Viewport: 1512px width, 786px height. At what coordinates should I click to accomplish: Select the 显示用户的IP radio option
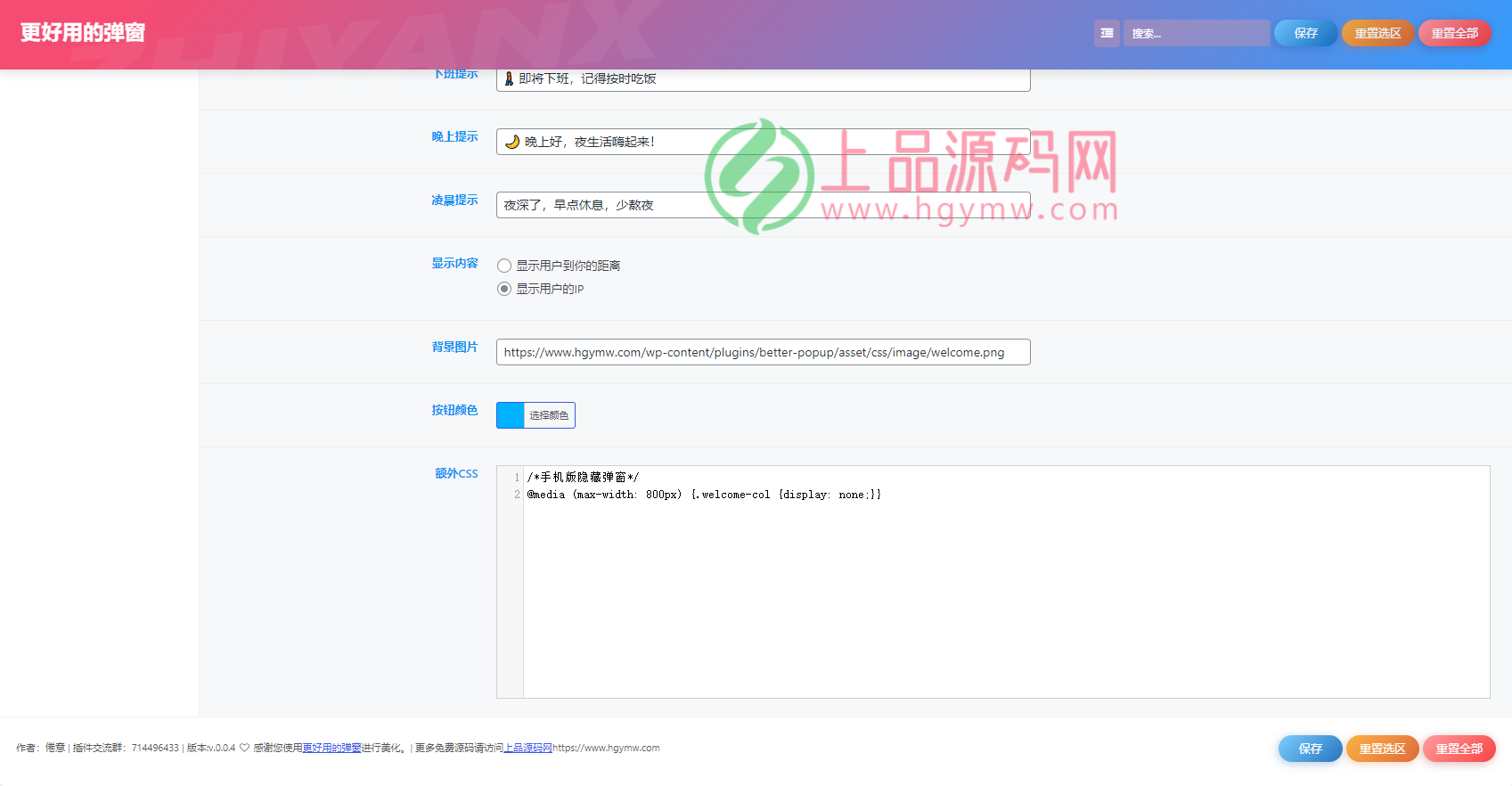(x=504, y=289)
